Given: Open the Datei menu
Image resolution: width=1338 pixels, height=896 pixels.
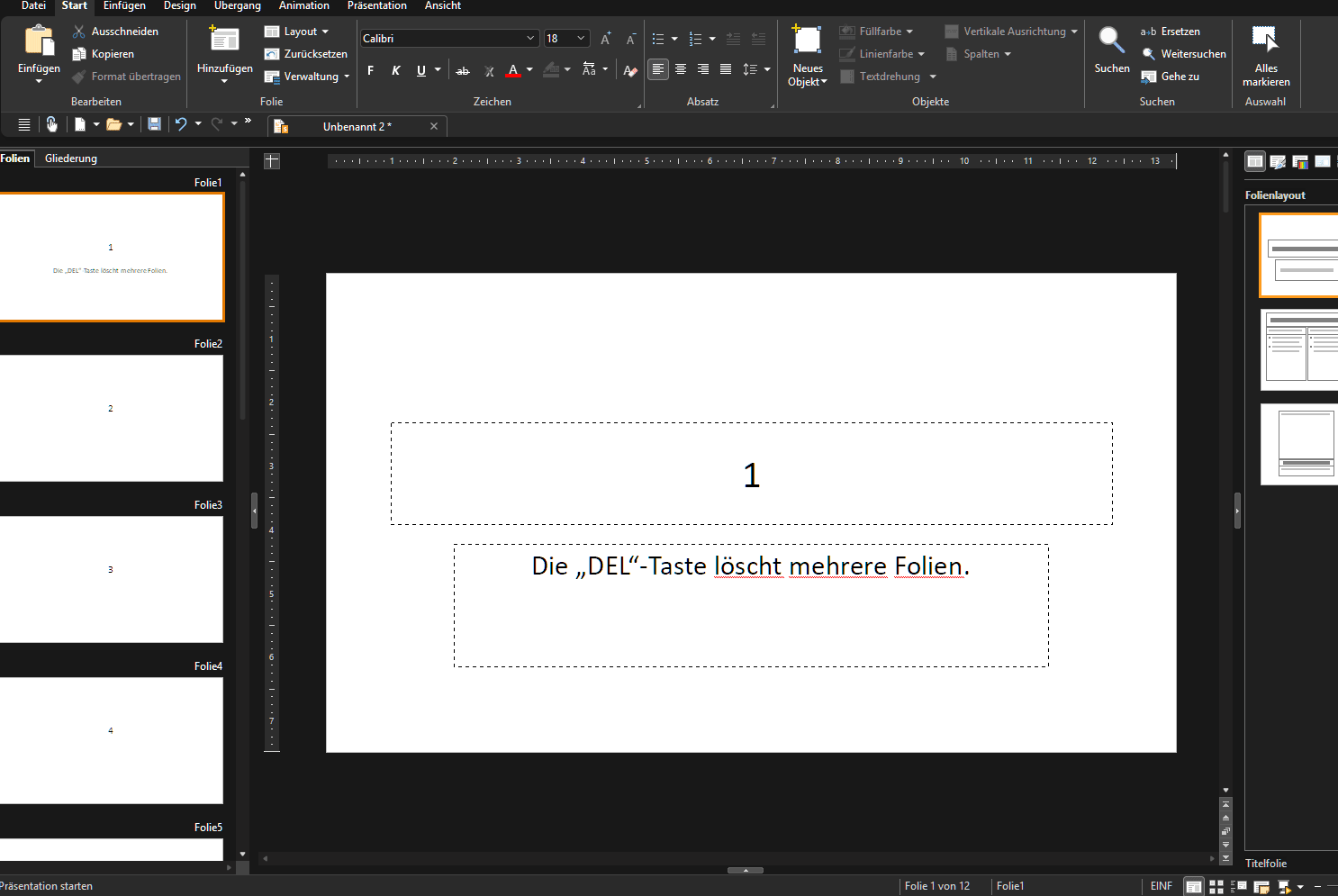Looking at the screenshot, I should point(33,6).
